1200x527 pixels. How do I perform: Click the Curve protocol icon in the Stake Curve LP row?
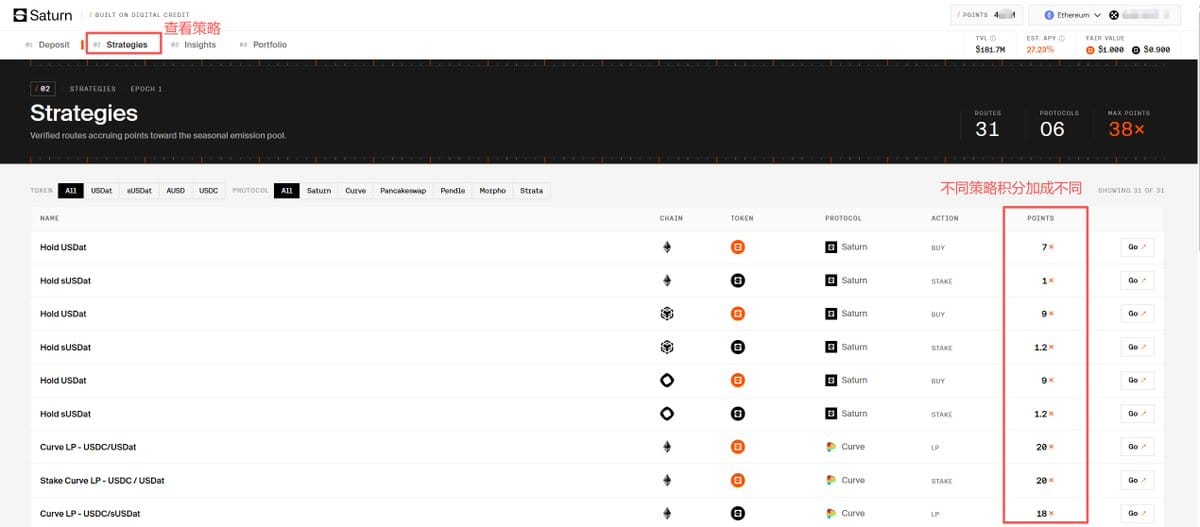pos(831,480)
